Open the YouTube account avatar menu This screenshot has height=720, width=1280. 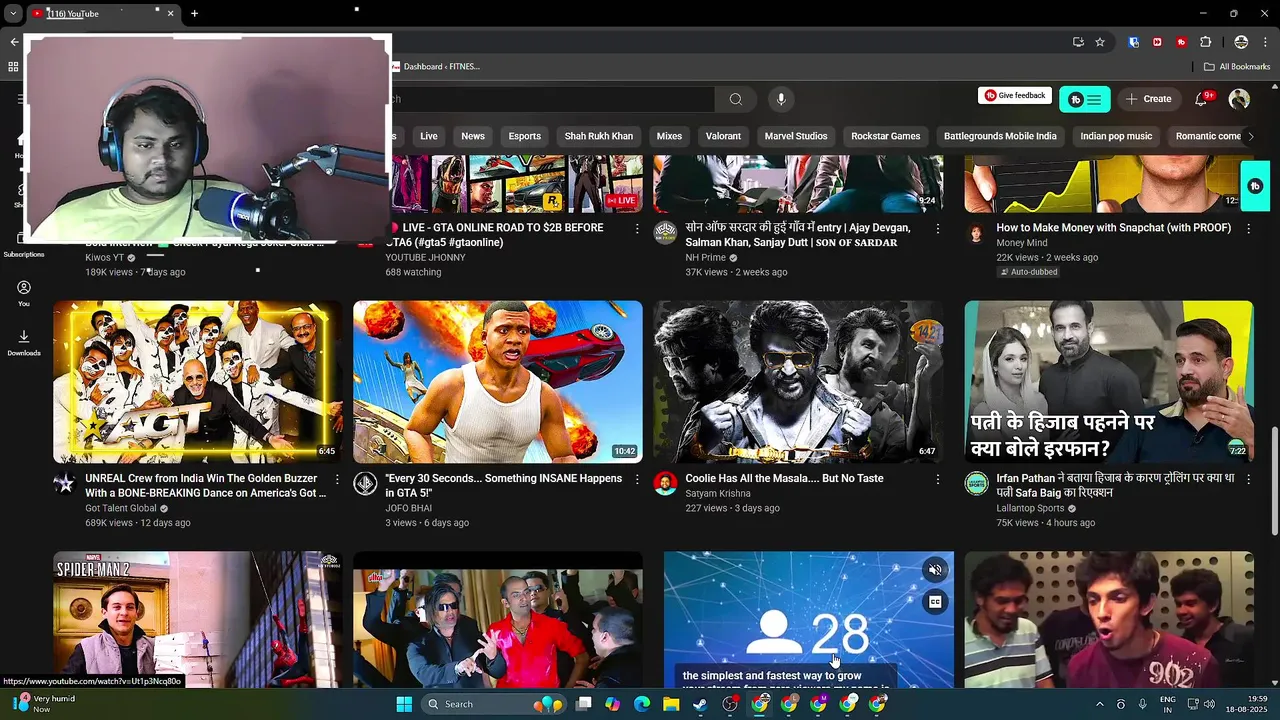point(1239,99)
